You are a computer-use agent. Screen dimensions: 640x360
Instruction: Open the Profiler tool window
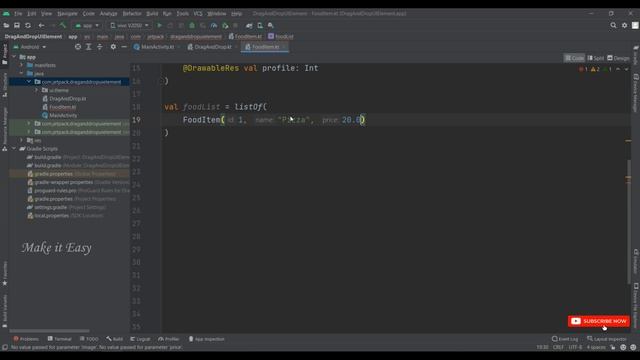(x=169, y=339)
